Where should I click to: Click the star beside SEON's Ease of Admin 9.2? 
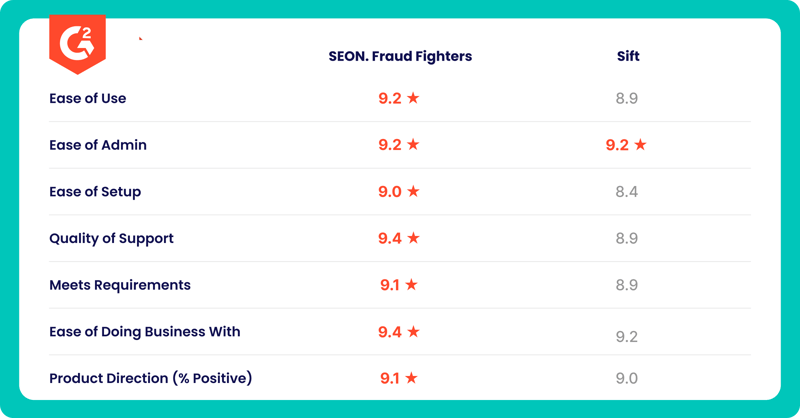pos(413,144)
